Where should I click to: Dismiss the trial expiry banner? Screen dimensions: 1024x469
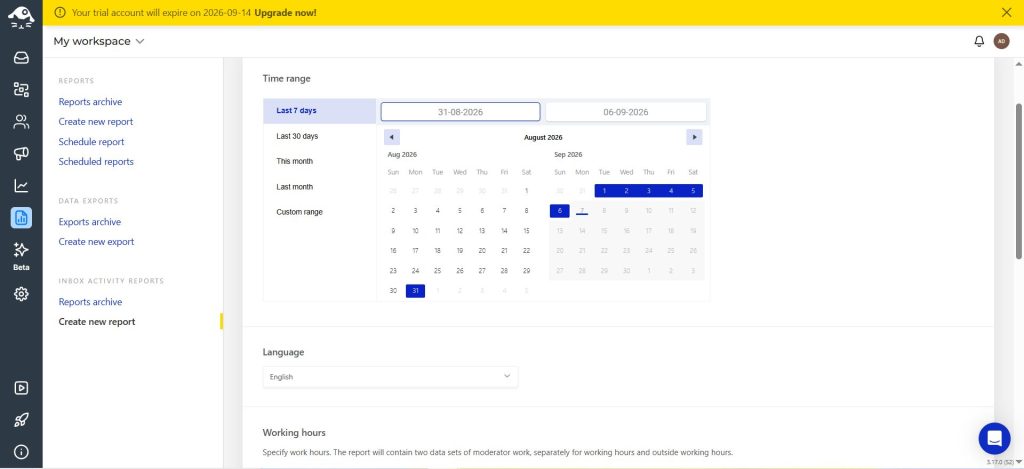[x=1006, y=12]
